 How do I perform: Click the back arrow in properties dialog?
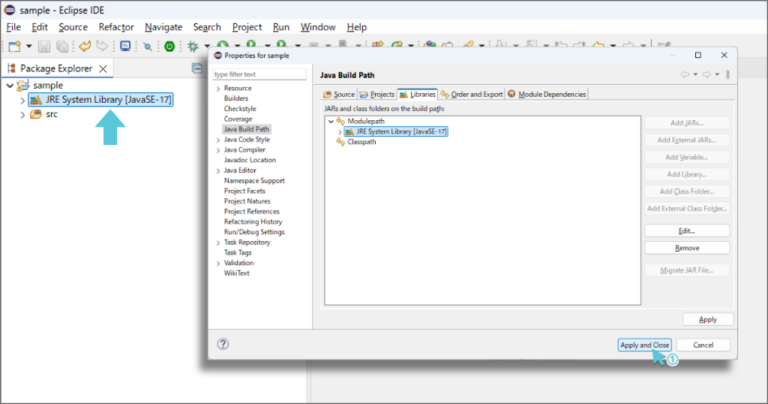tap(685, 74)
